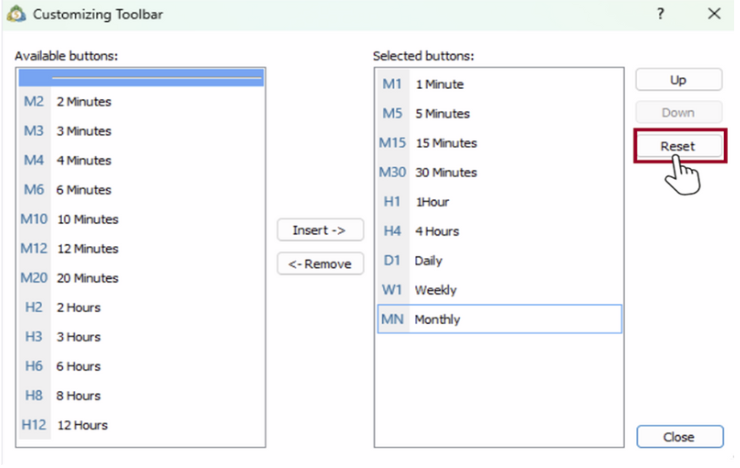The height and width of the screenshot is (468, 740).
Task: Pick the D1 Daily icon
Action: click(392, 260)
